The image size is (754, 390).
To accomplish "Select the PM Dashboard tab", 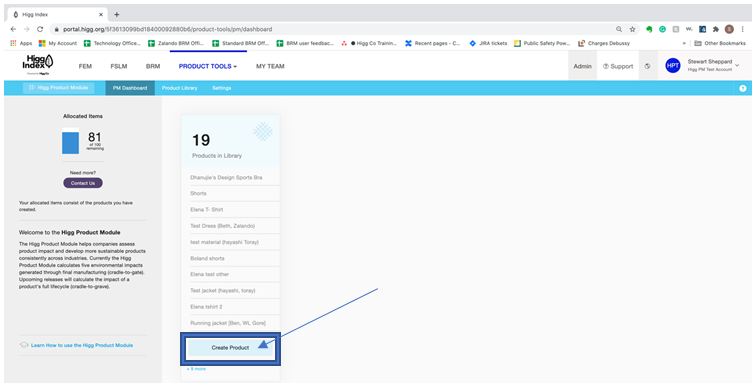I will coord(130,88).
